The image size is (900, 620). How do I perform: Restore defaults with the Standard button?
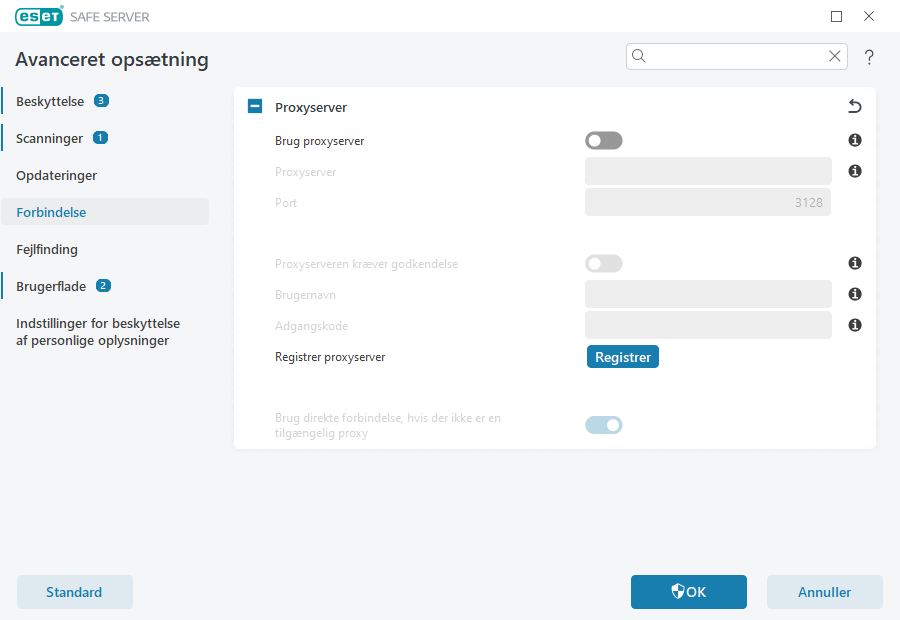tap(74, 591)
